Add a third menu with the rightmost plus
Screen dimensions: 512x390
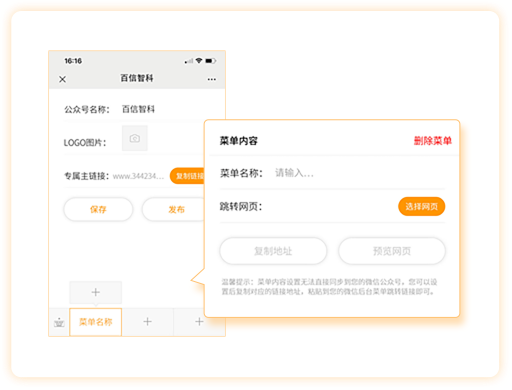point(199,322)
